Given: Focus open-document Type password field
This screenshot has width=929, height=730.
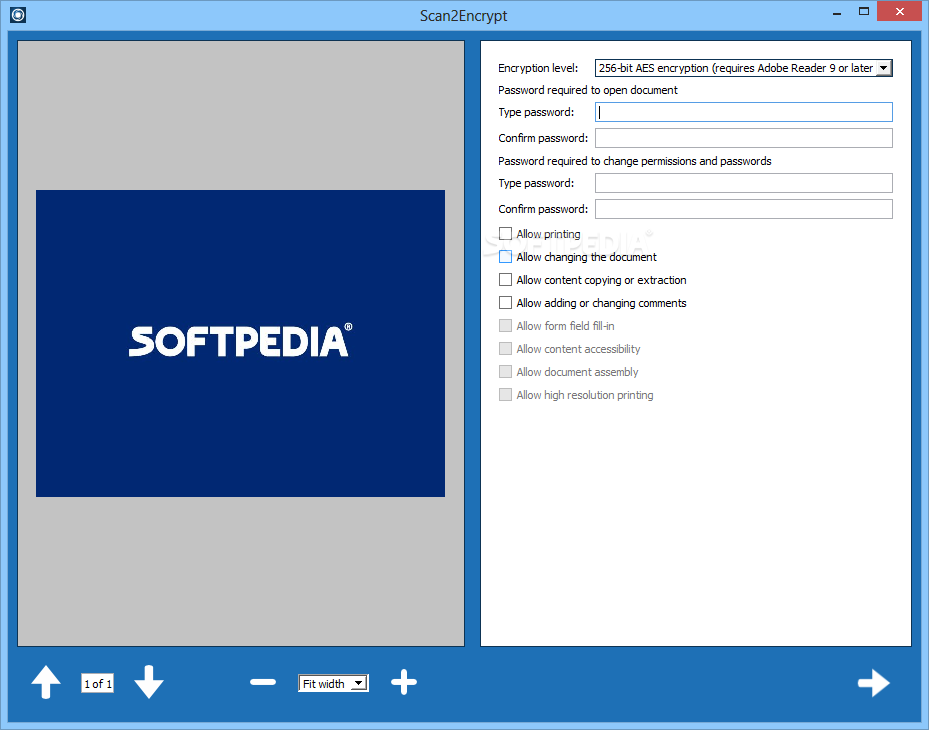Looking at the screenshot, I should click(744, 112).
